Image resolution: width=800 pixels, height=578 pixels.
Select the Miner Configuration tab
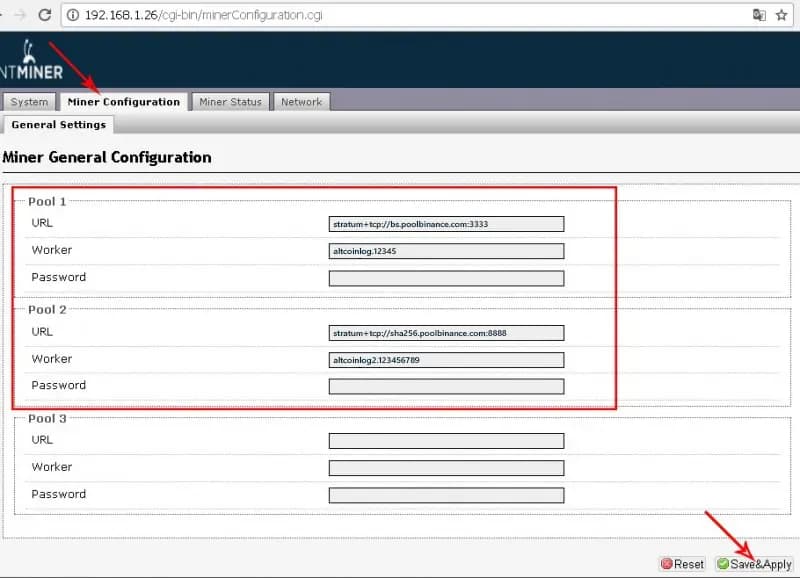[x=124, y=102]
